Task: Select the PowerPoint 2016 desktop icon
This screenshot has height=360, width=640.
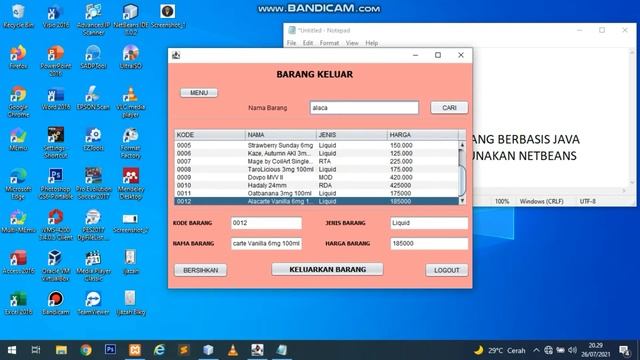Action: [x=56, y=60]
